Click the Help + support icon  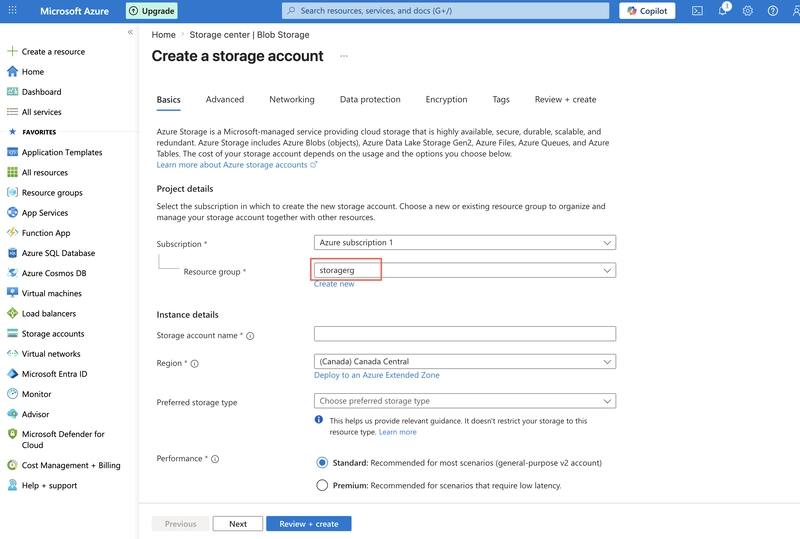pyautogui.click(x=12, y=485)
